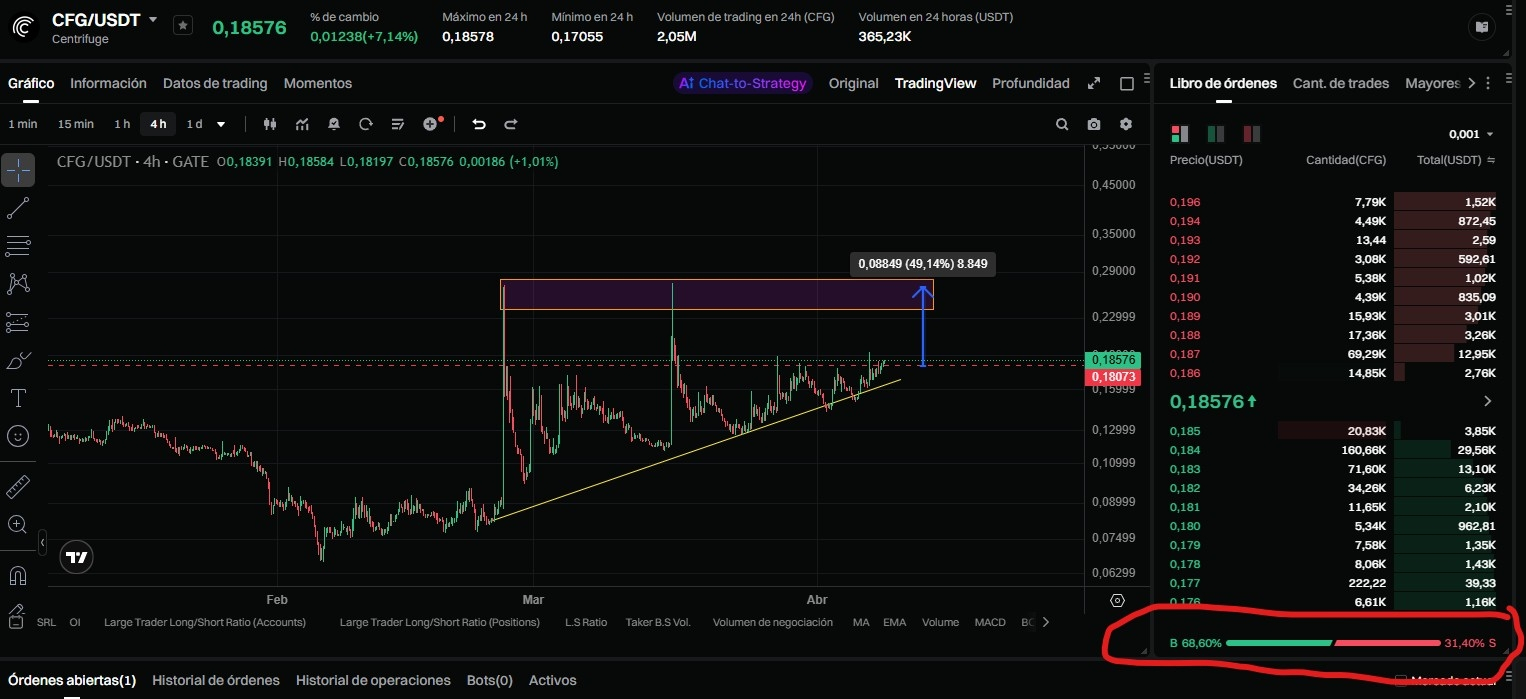Click the TradingView logo on chart
Image resolution: width=1526 pixels, height=699 pixels.
pos(76,558)
